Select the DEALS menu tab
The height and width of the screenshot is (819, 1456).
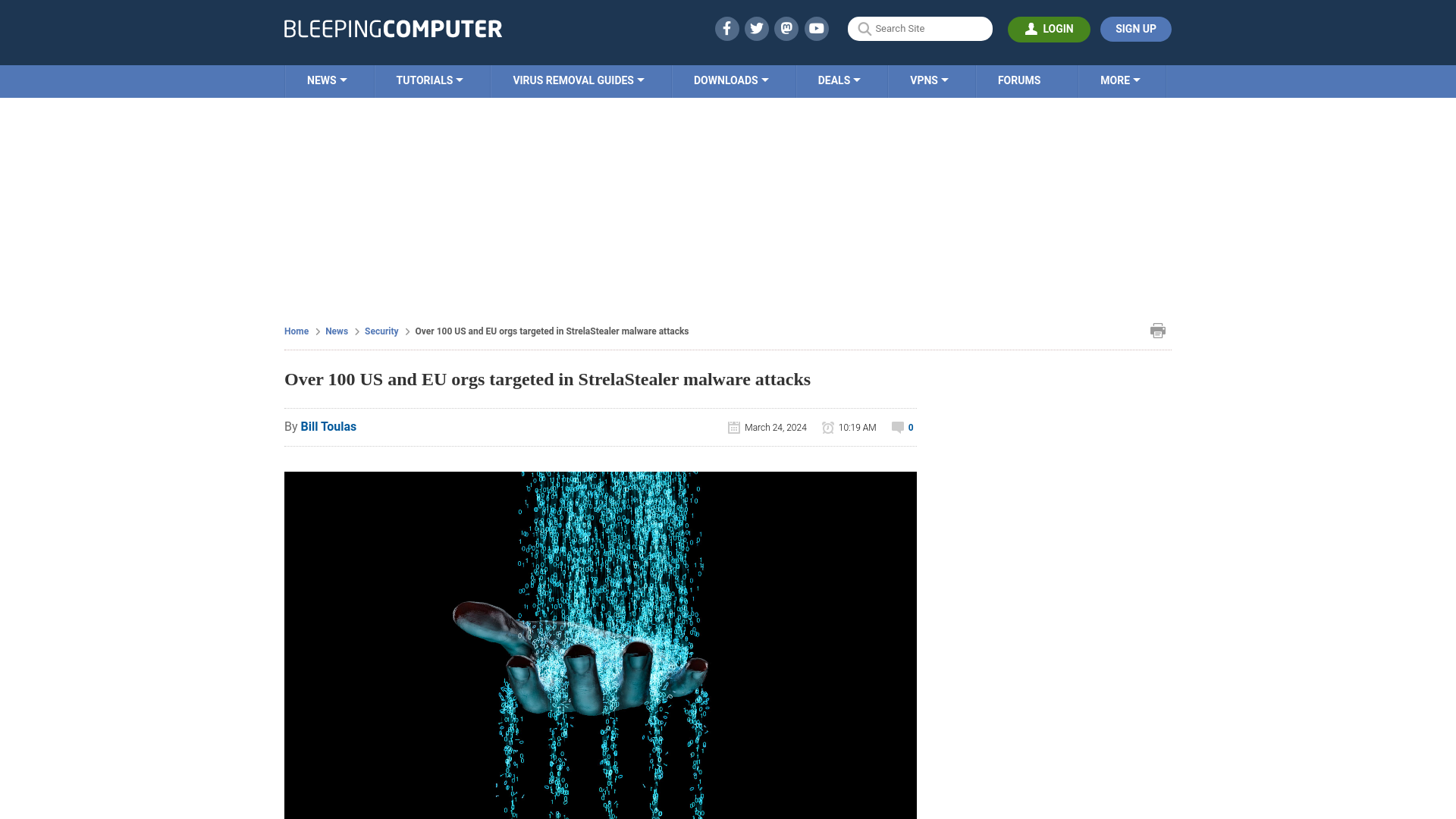[x=839, y=80]
